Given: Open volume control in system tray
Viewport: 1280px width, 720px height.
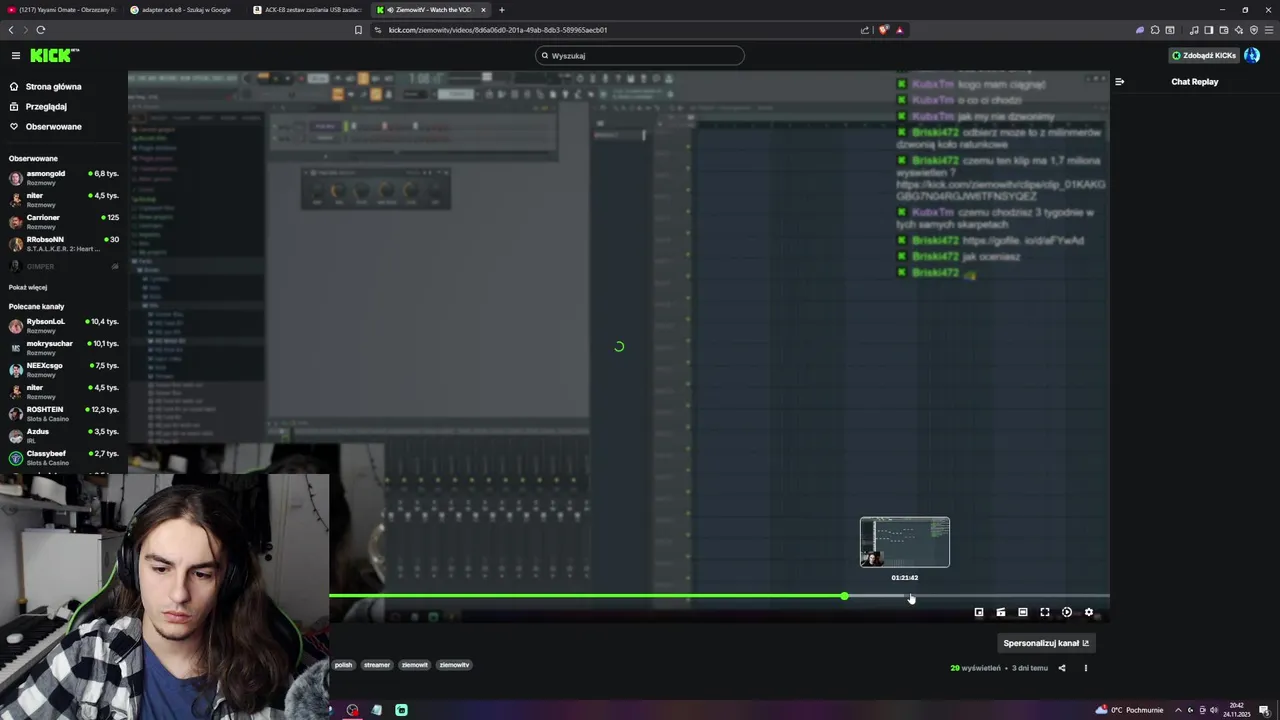Looking at the screenshot, I should pos(1214,710).
